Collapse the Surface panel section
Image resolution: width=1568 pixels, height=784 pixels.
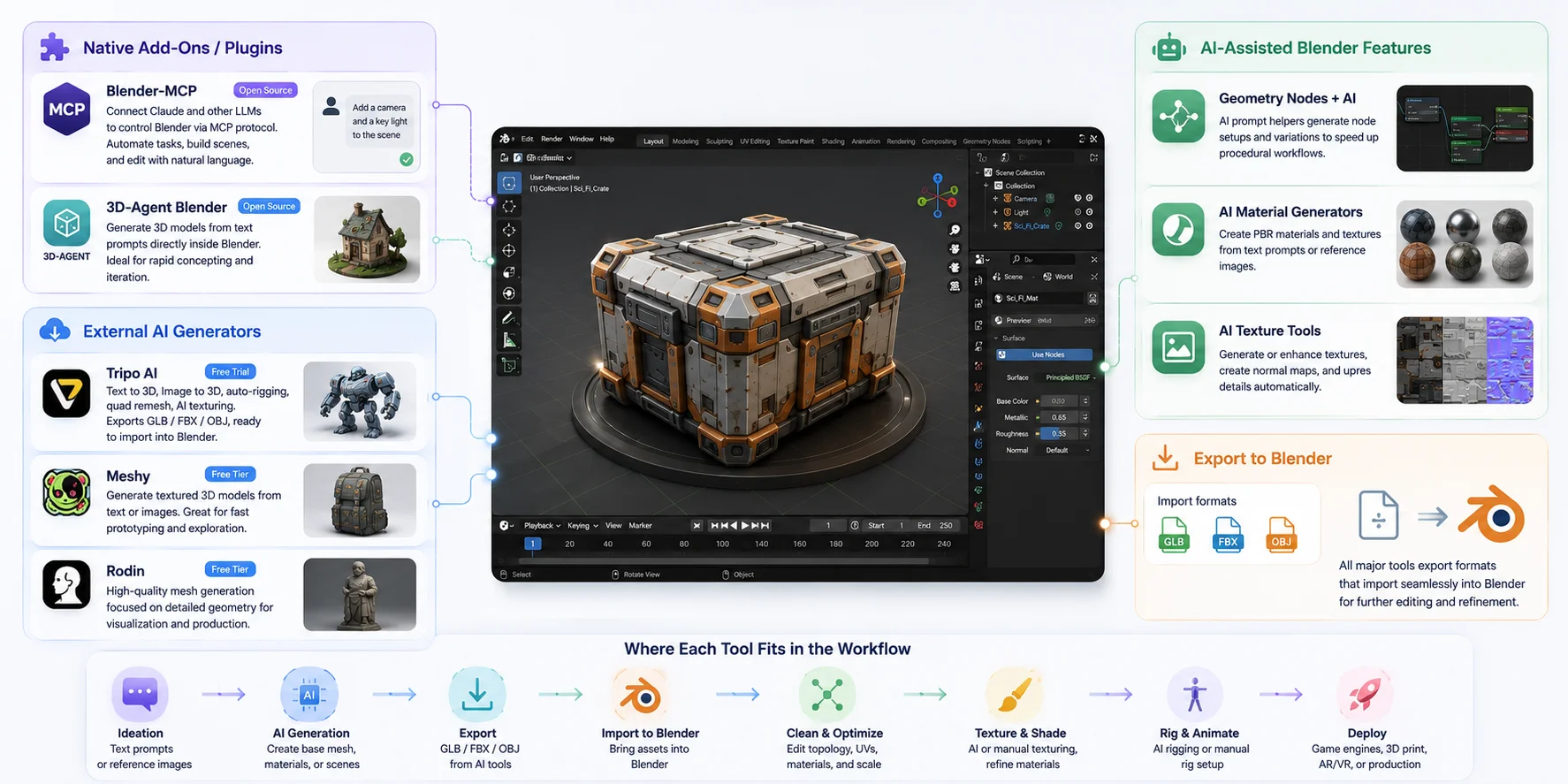pyautogui.click(x=997, y=338)
